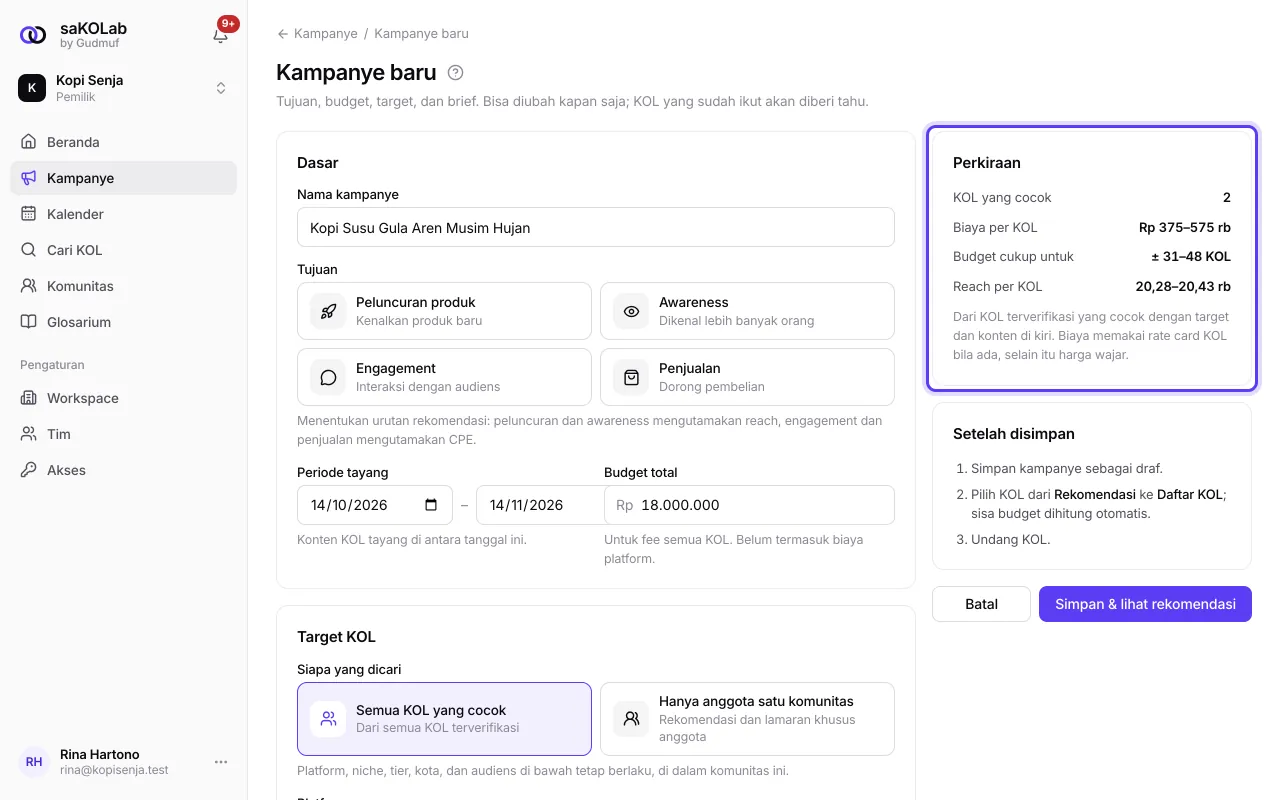
Task: Open the calendar picker for start date
Action: 432,505
